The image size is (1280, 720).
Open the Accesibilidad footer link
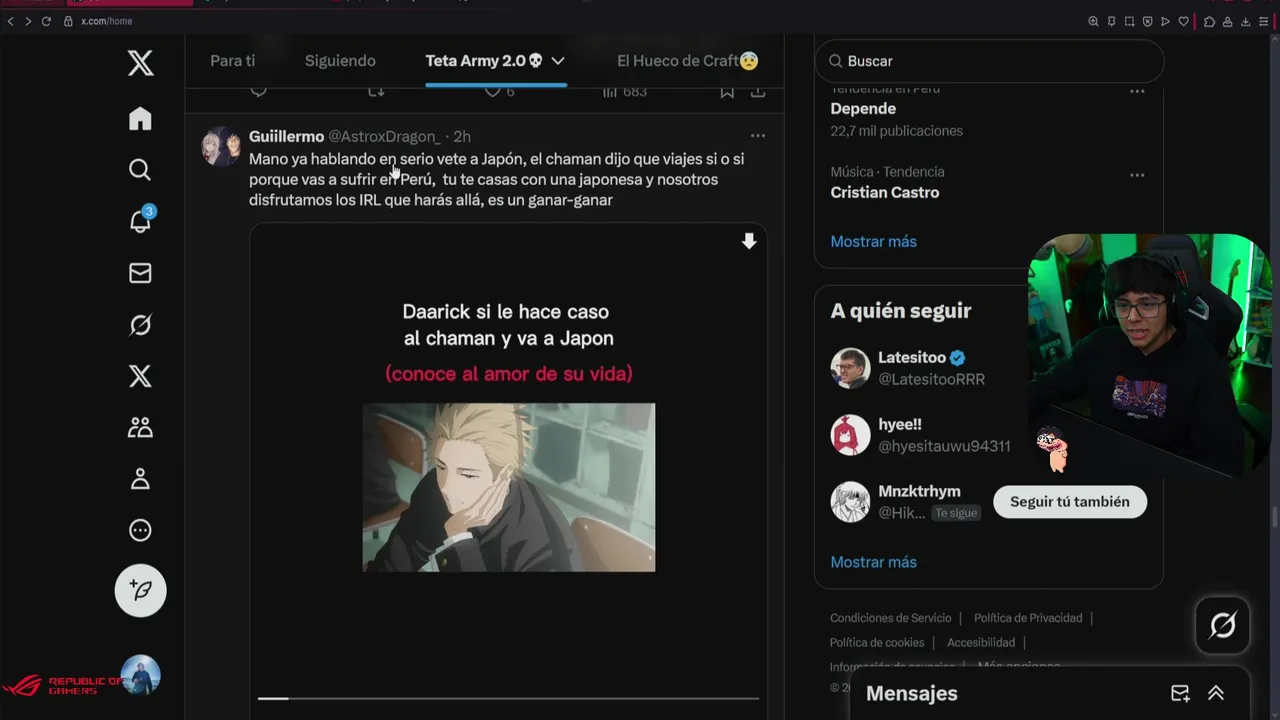tap(981, 642)
